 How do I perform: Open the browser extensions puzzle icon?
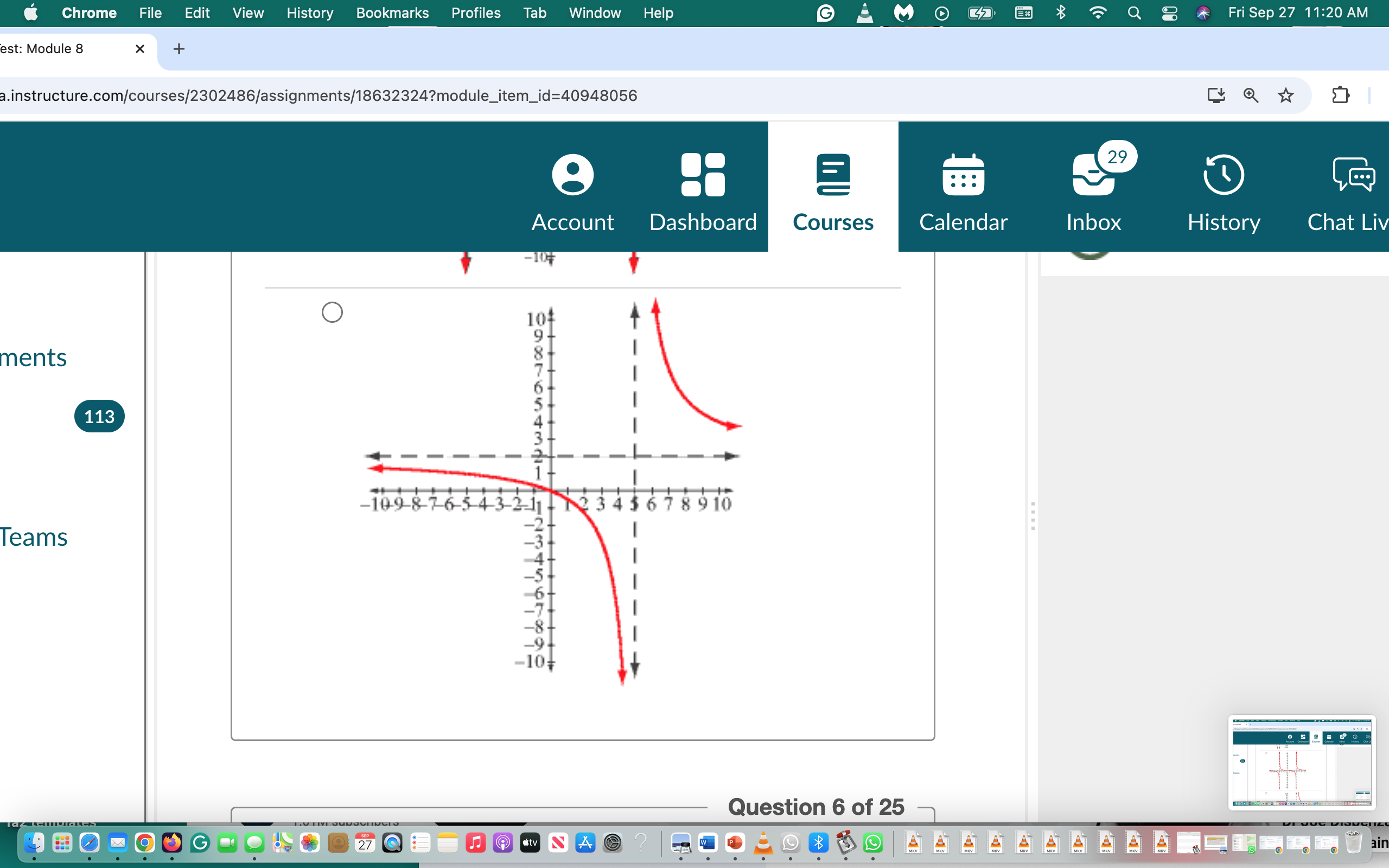(1341, 95)
